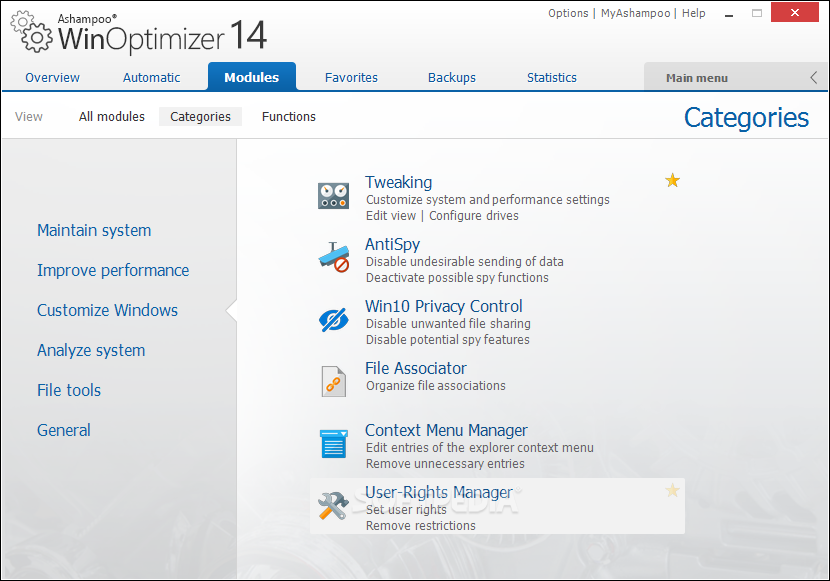The image size is (830, 581).
Task: Open the User-Rights Manager tools icon
Action: [333, 505]
